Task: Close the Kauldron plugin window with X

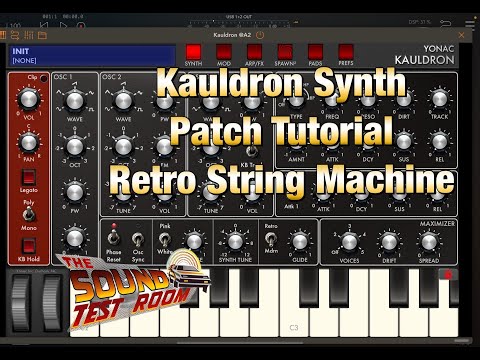Action: [461, 35]
